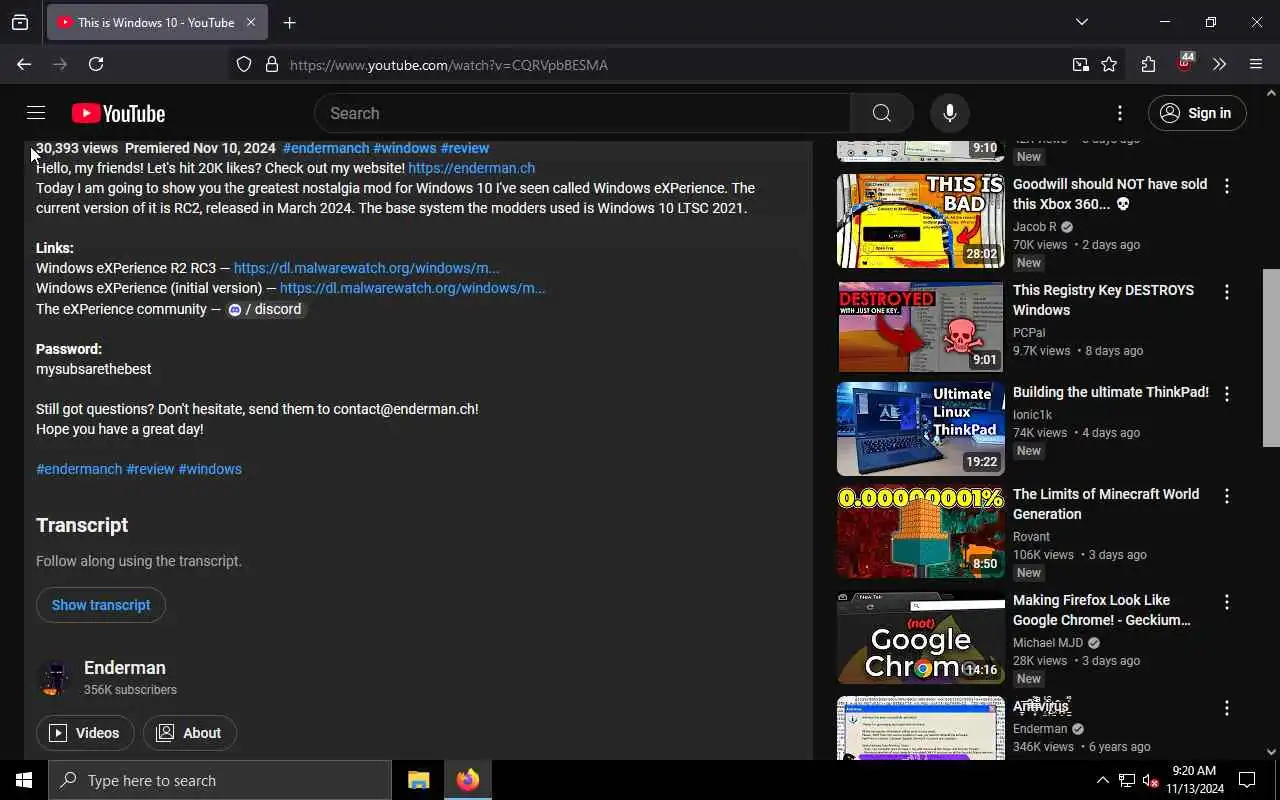Open Firefox application menu

1256,65
